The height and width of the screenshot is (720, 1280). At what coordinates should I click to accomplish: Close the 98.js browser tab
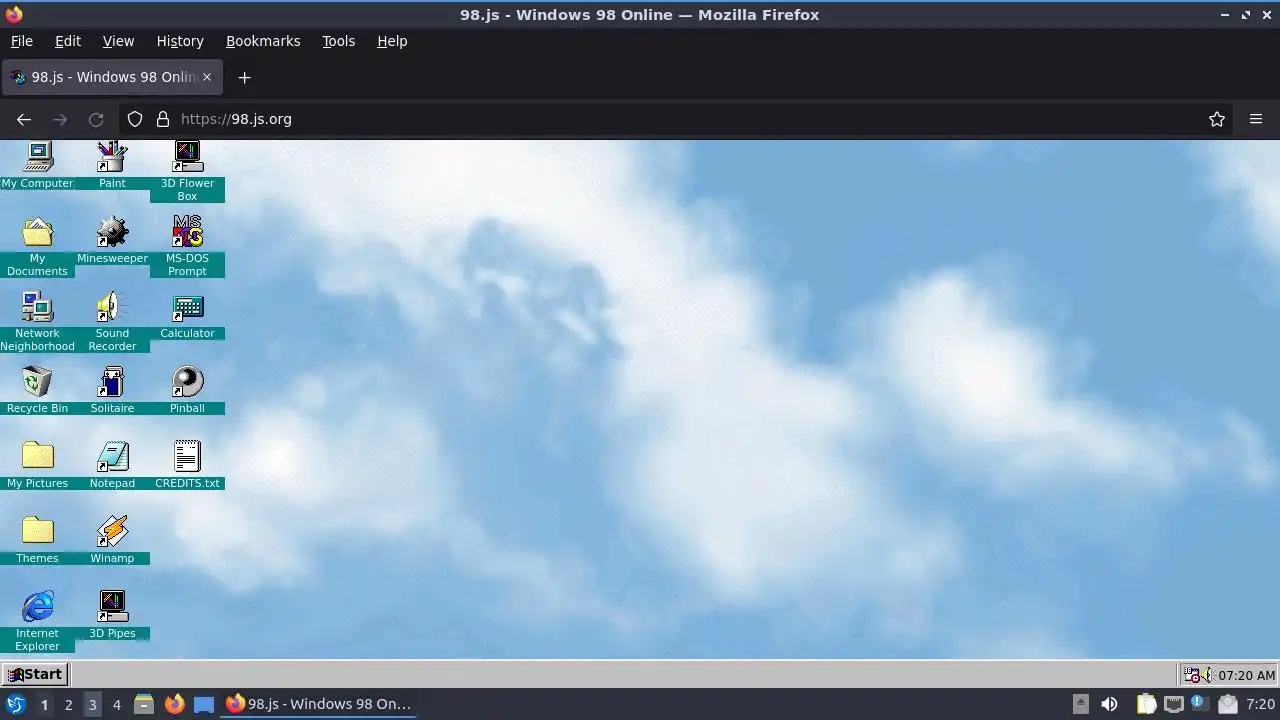(207, 77)
